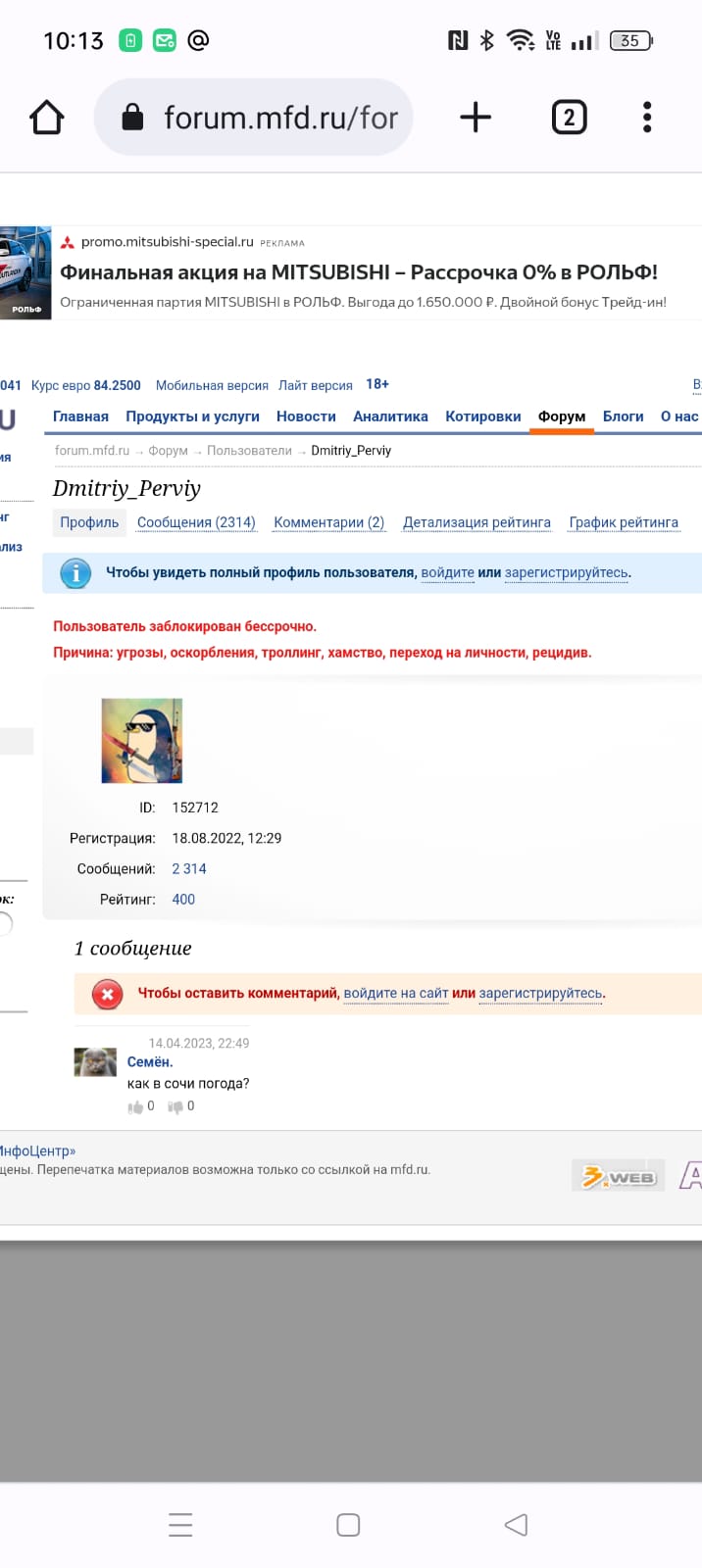This screenshot has height=1568, width=702.
Task: Click the commenter name Семён
Action: (149, 1062)
